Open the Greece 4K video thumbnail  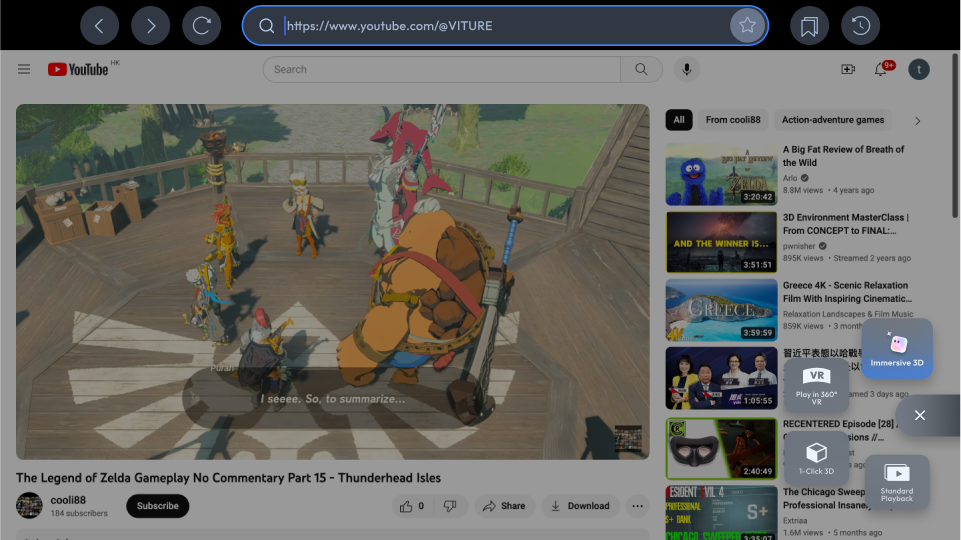721,310
